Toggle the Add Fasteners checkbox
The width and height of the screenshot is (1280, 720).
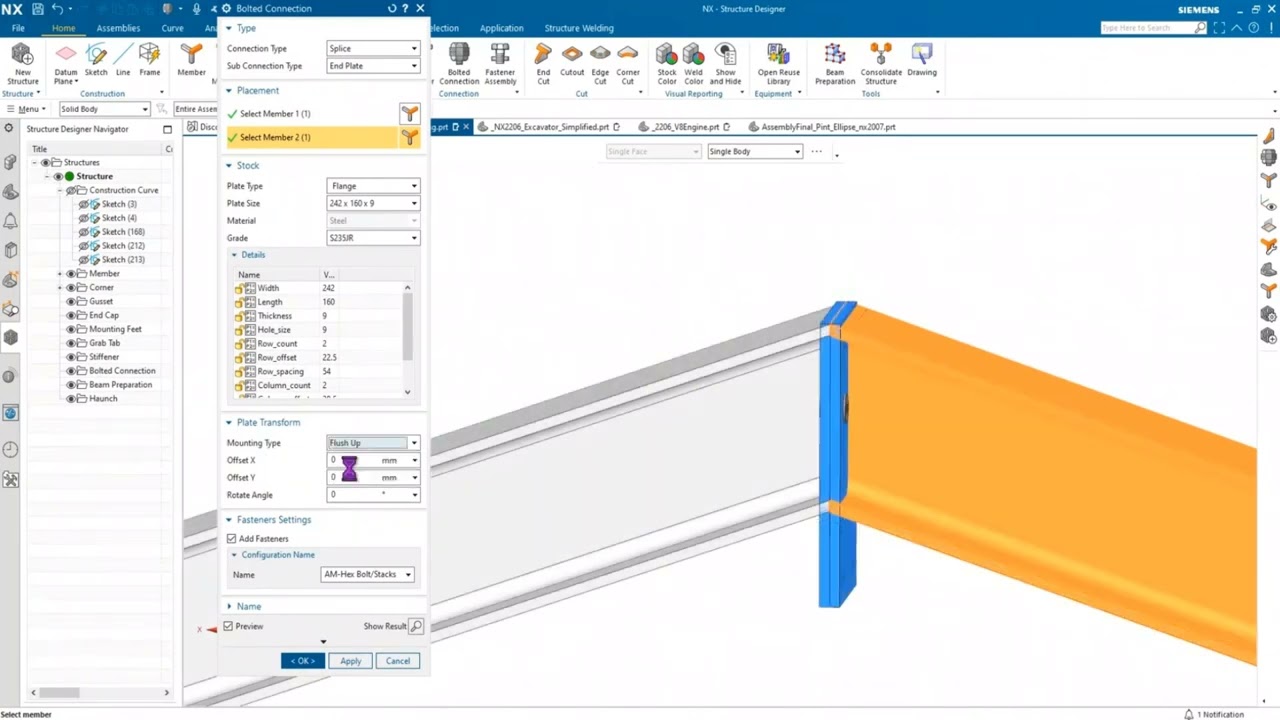tap(232, 538)
